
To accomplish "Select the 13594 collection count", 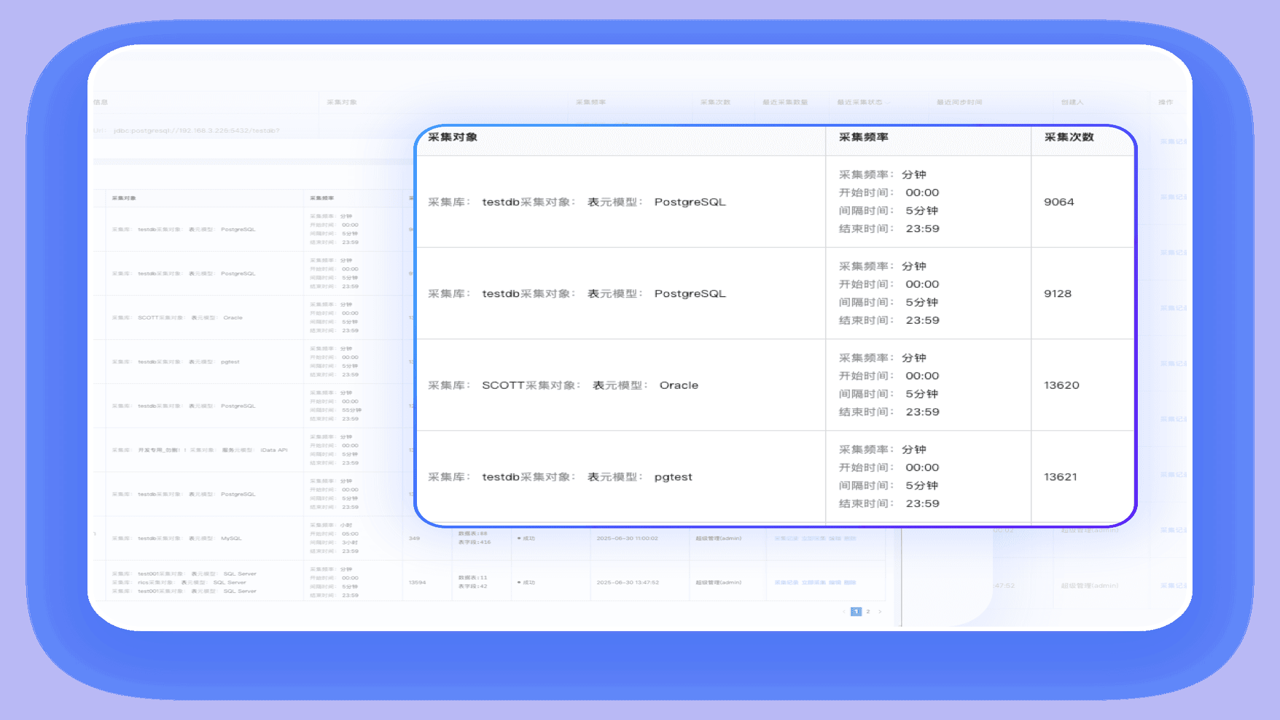I will coord(418,582).
